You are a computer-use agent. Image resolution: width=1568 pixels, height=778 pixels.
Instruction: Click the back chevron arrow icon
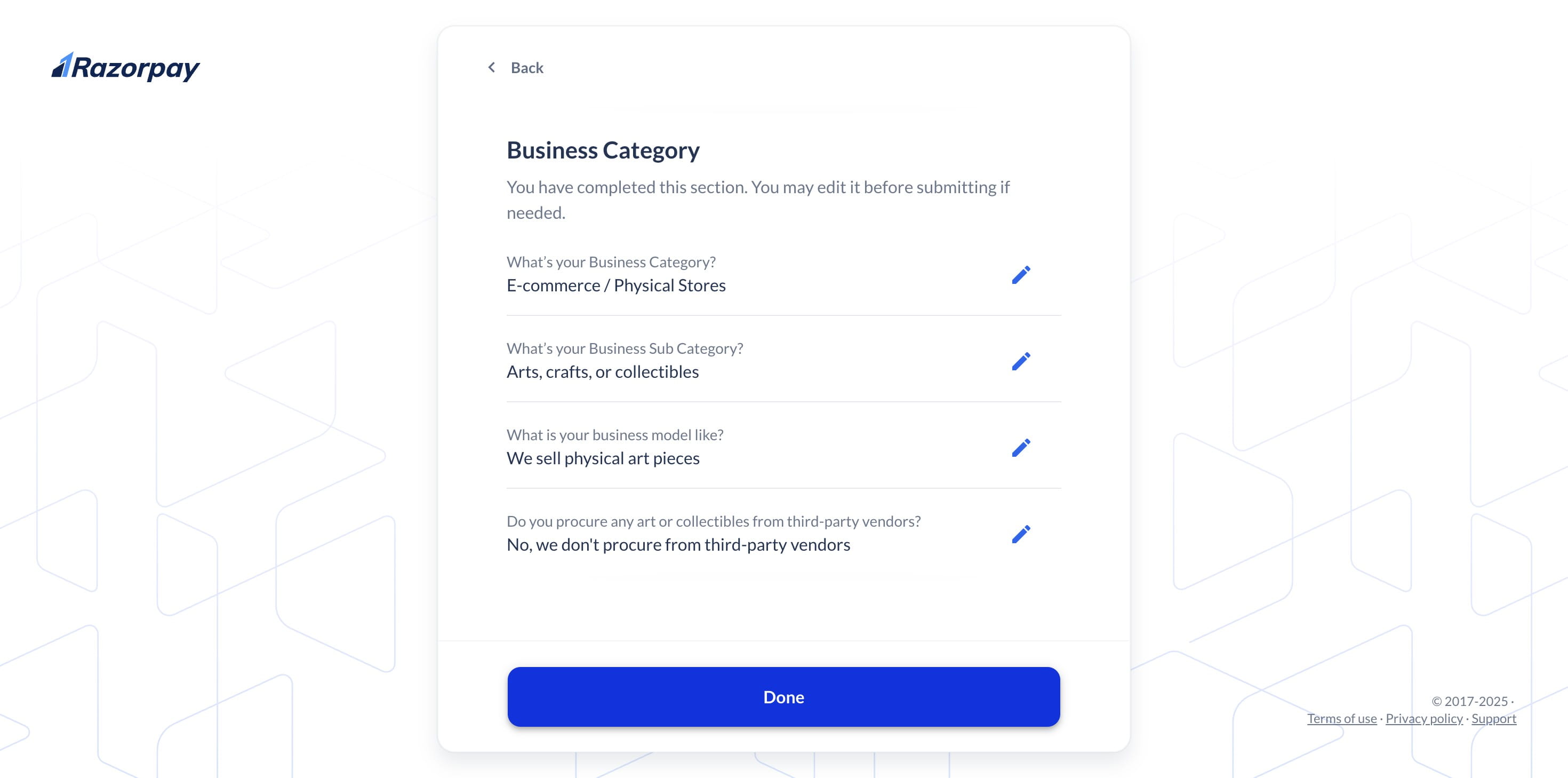click(x=491, y=67)
